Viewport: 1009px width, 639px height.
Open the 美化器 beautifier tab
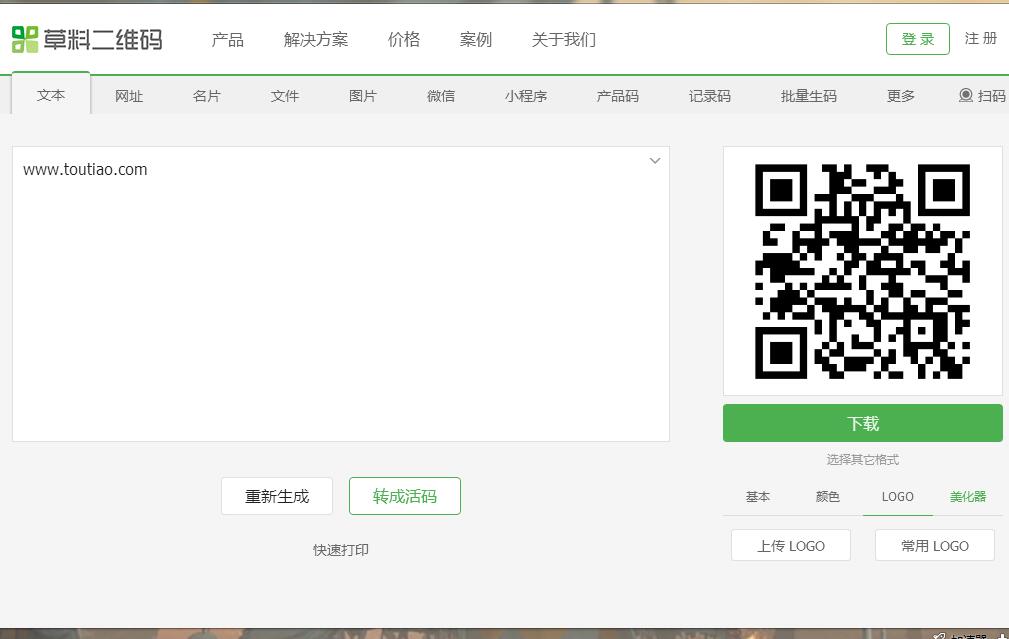pos(967,496)
